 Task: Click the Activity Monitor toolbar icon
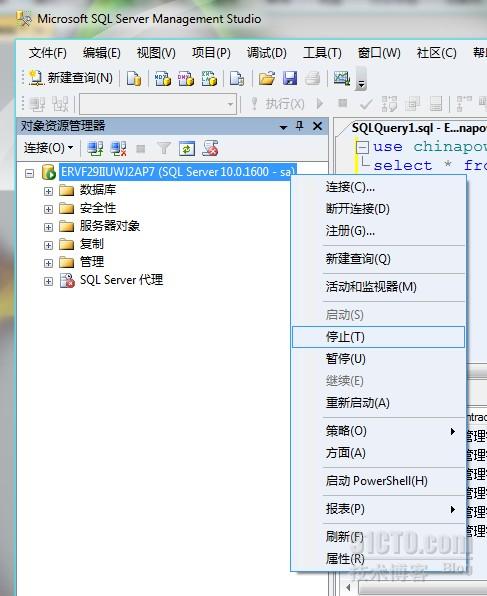[342, 78]
